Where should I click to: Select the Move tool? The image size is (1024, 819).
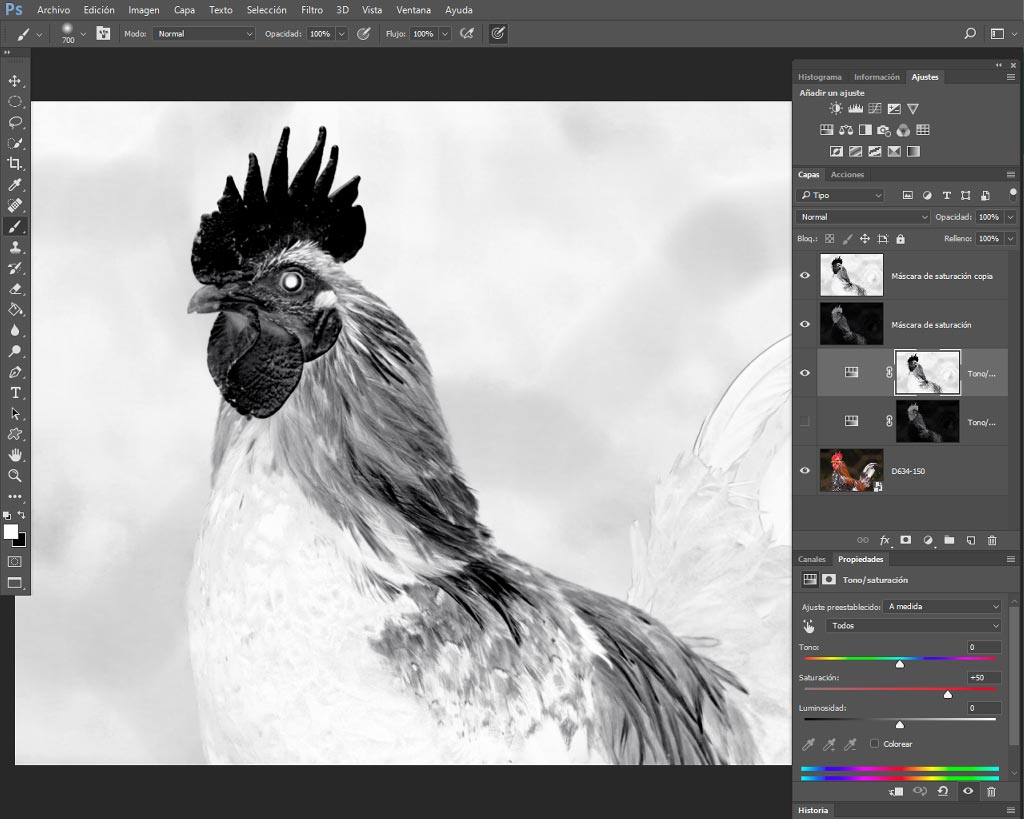(14, 81)
